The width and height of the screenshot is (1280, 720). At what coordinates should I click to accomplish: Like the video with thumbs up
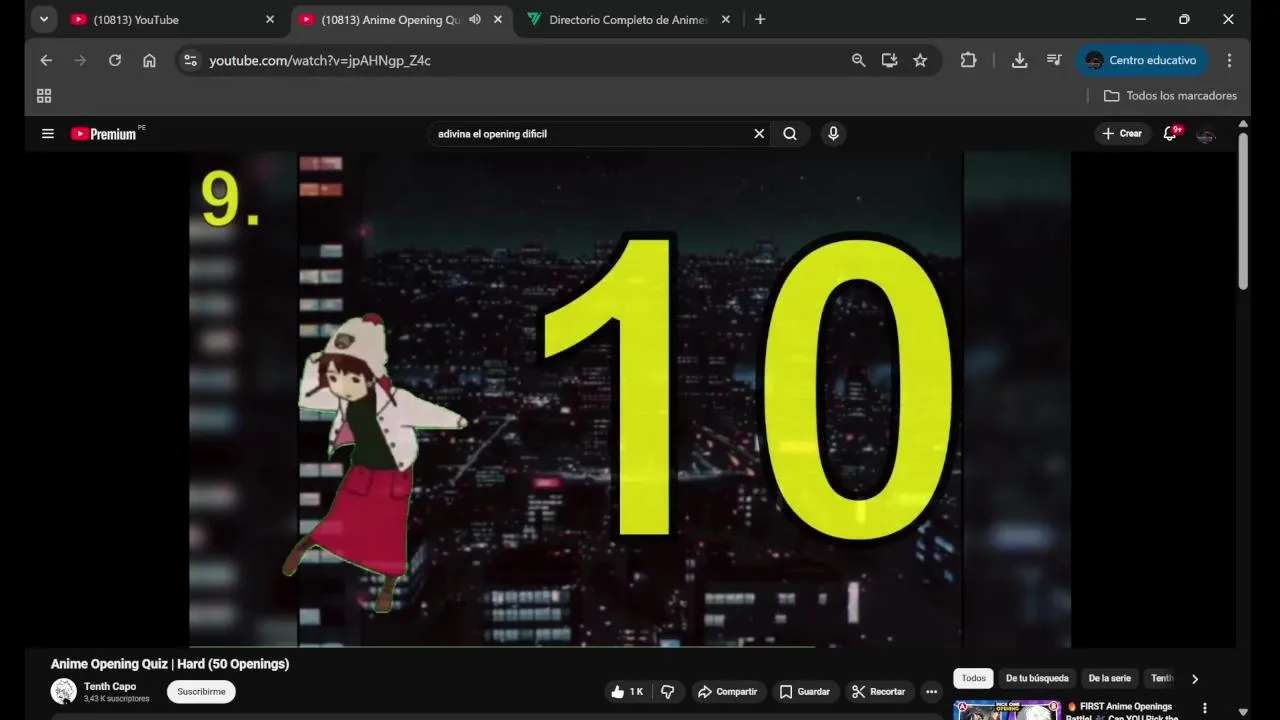[628, 691]
